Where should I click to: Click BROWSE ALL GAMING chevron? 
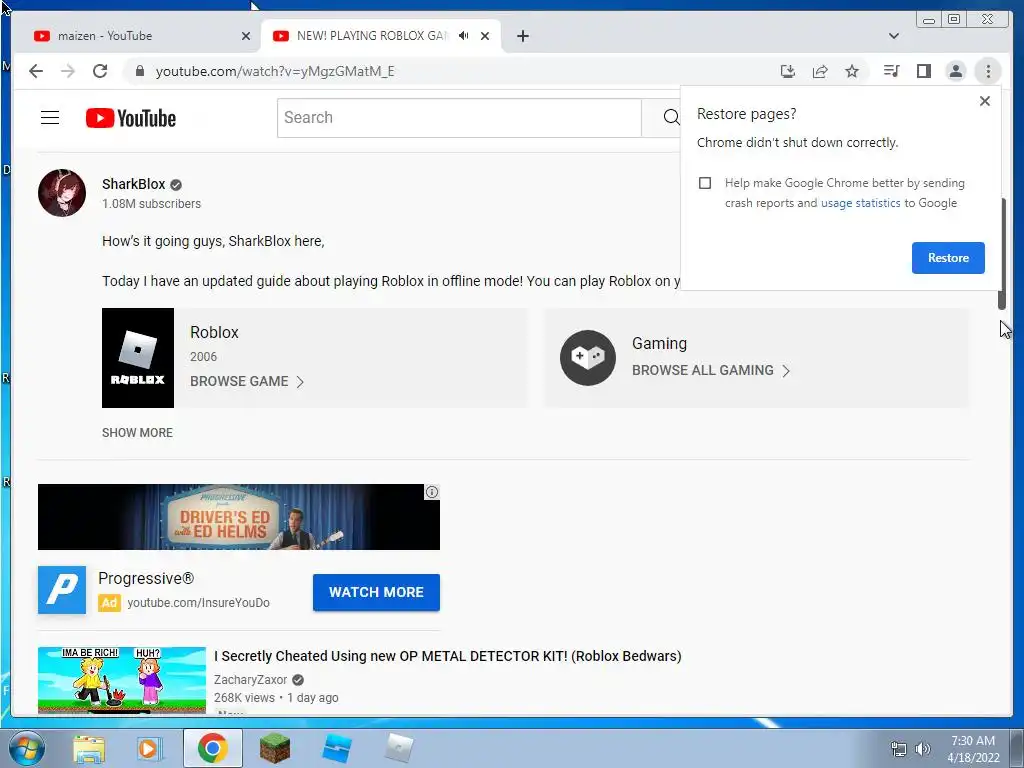pos(786,371)
